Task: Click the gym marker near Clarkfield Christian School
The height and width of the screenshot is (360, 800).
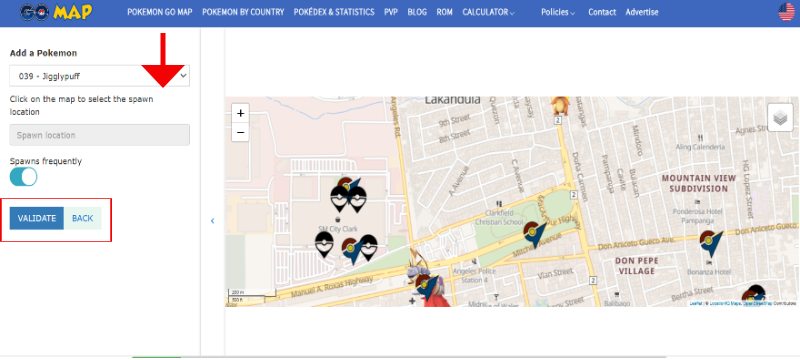Action: [534, 234]
